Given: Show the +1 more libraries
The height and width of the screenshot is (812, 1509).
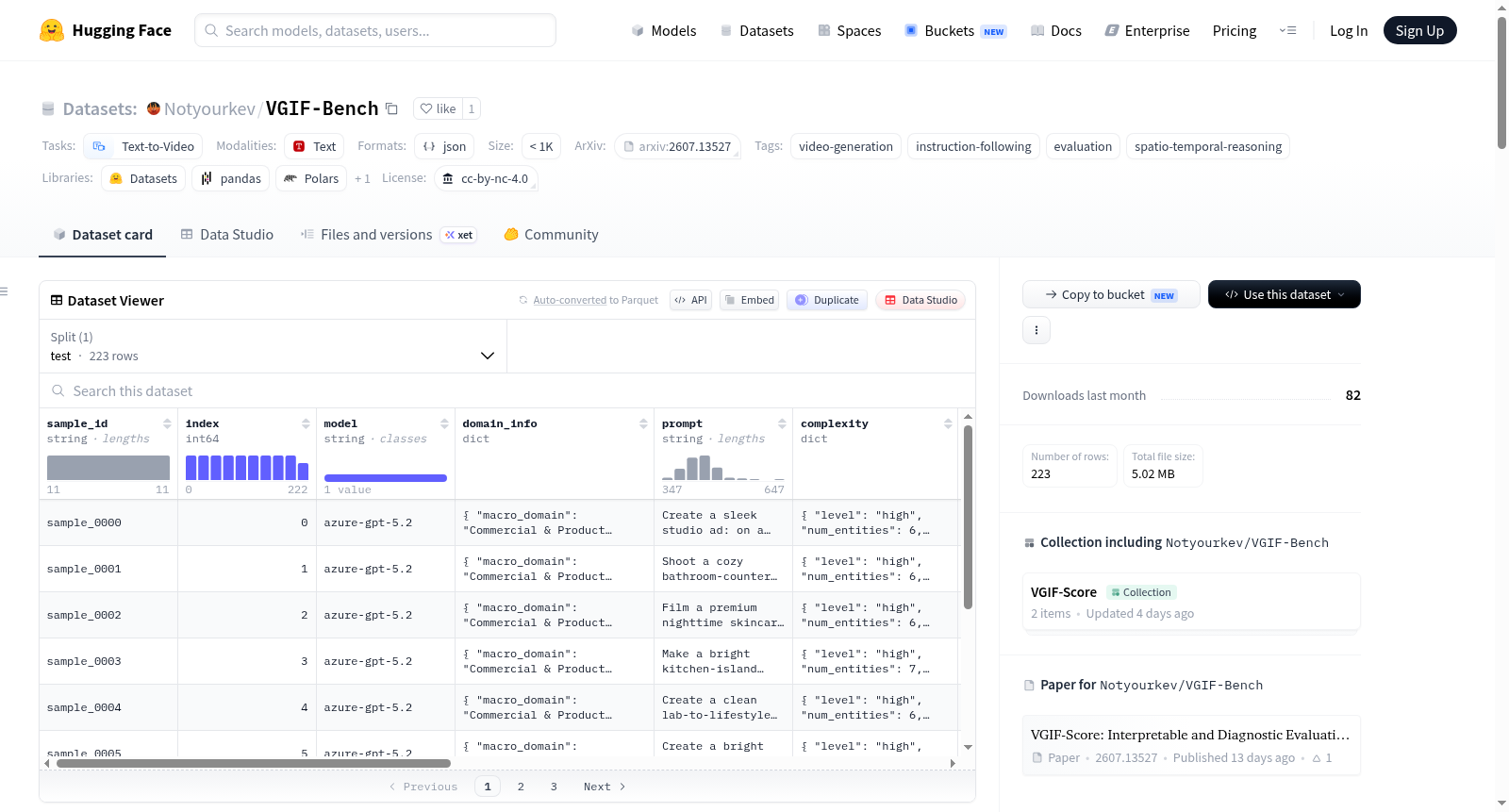Looking at the screenshot, I should (x=362, y=178).
